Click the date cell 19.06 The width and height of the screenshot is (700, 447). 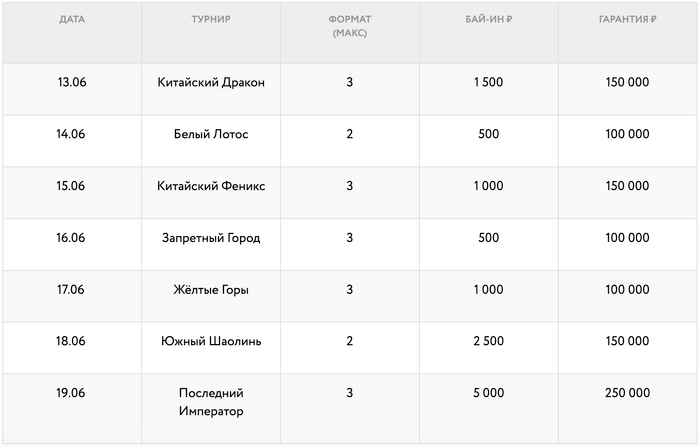[x=71, y=393]
